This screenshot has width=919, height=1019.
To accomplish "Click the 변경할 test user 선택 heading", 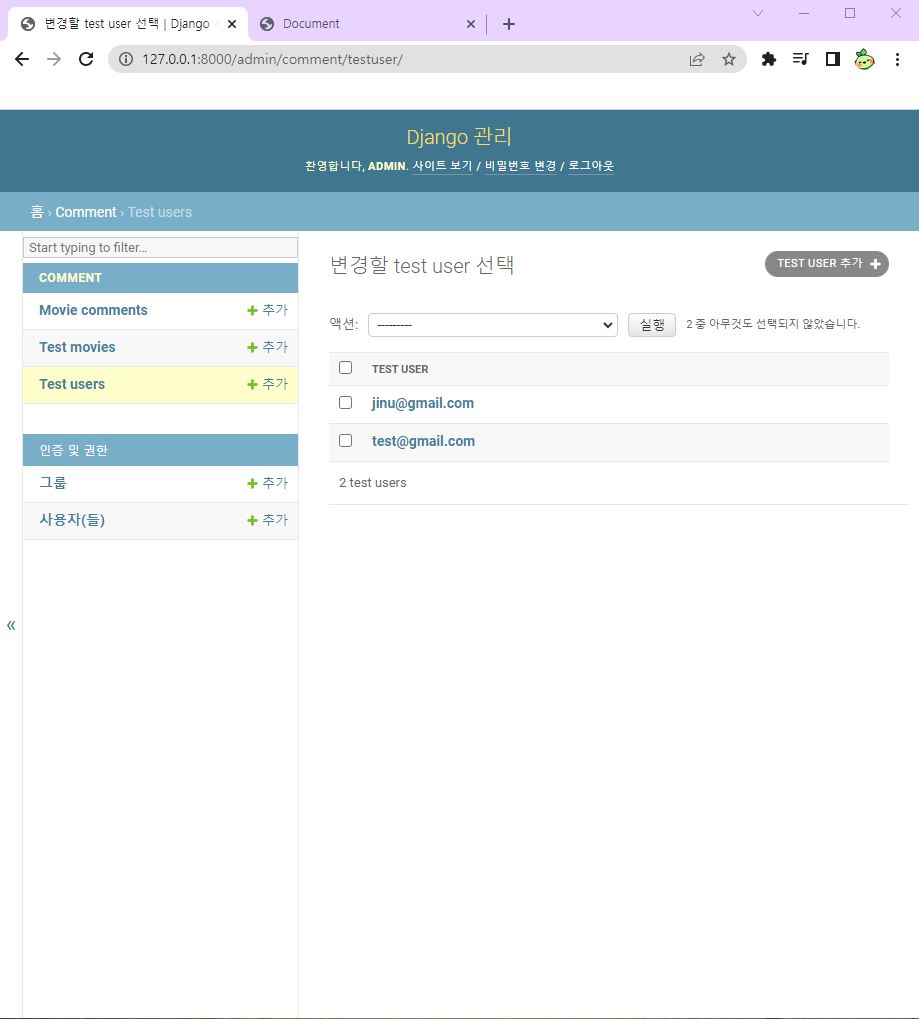I will 422,265.
